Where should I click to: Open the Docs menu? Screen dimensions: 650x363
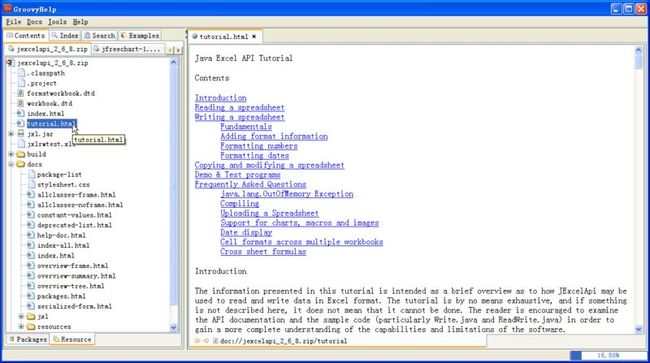click(34, 22)
